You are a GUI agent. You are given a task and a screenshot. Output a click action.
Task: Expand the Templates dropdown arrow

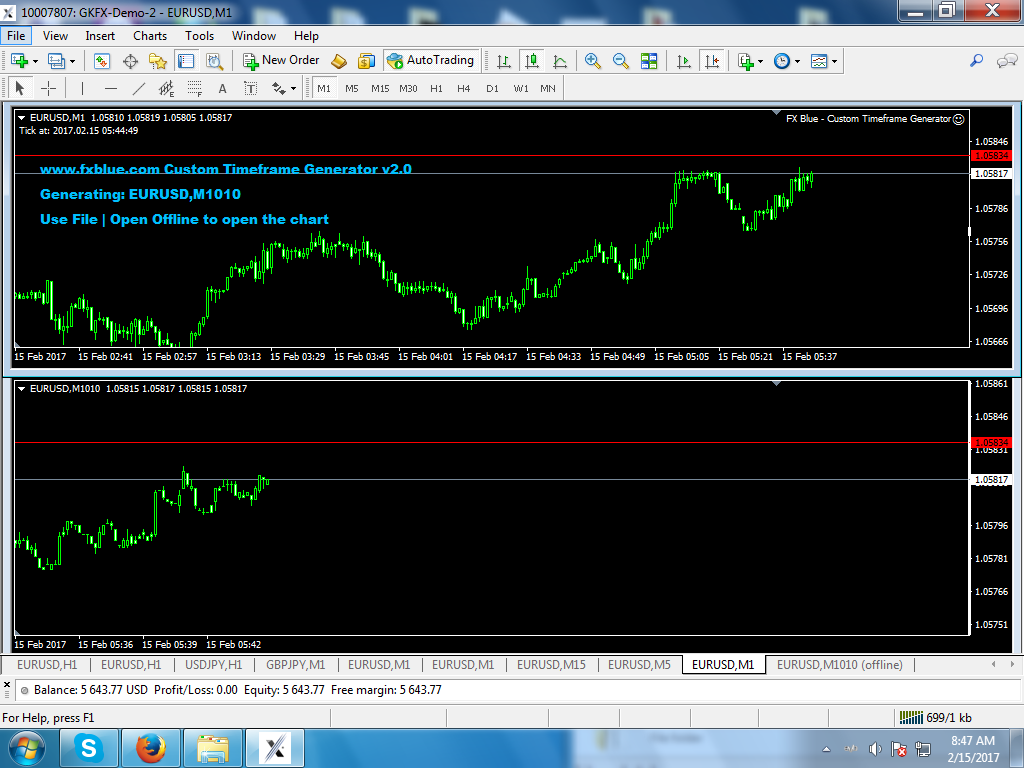pyautogui.click(x=835, y=61)
